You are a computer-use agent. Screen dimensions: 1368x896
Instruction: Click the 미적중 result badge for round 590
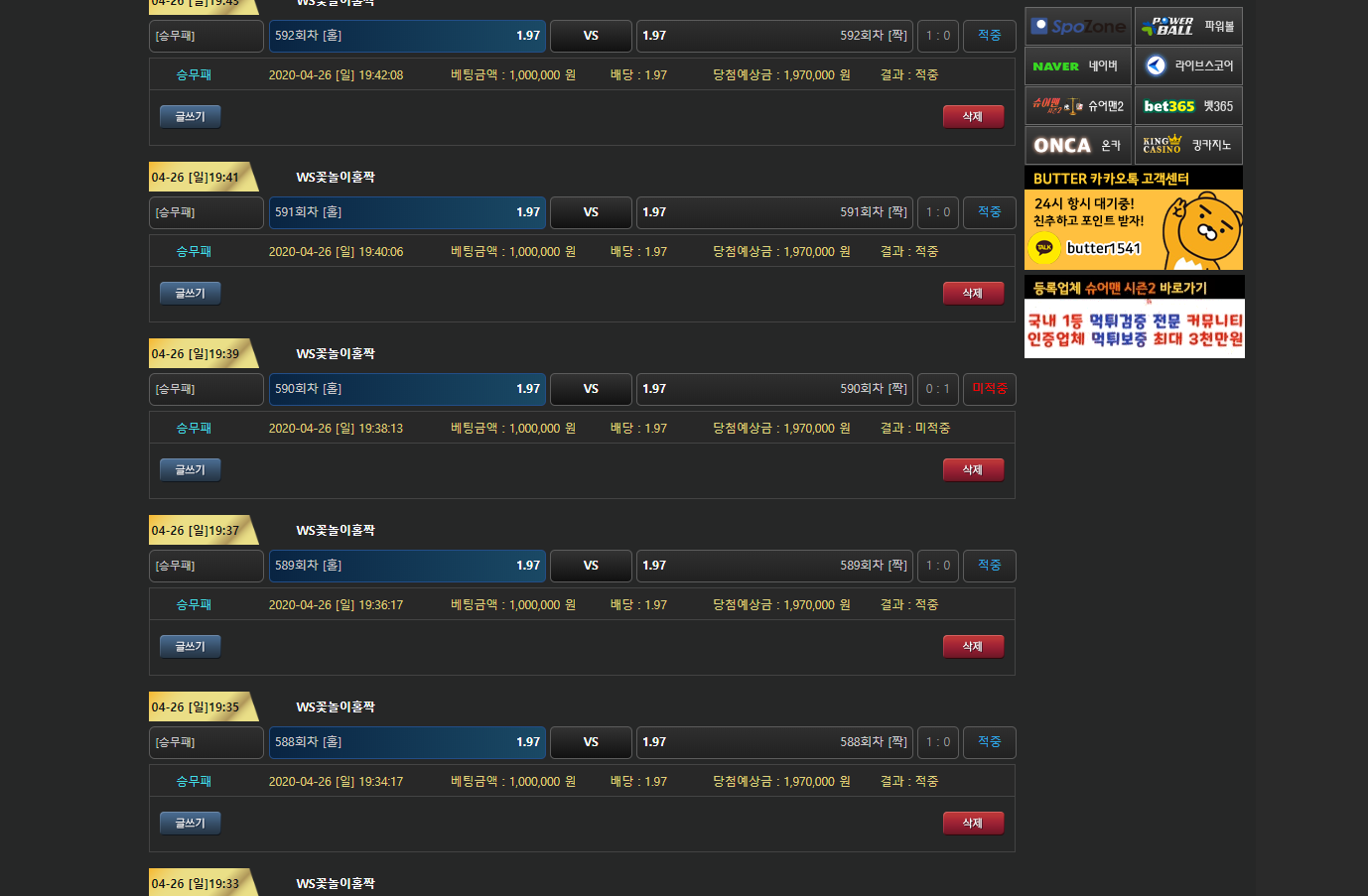pos(989,389)
